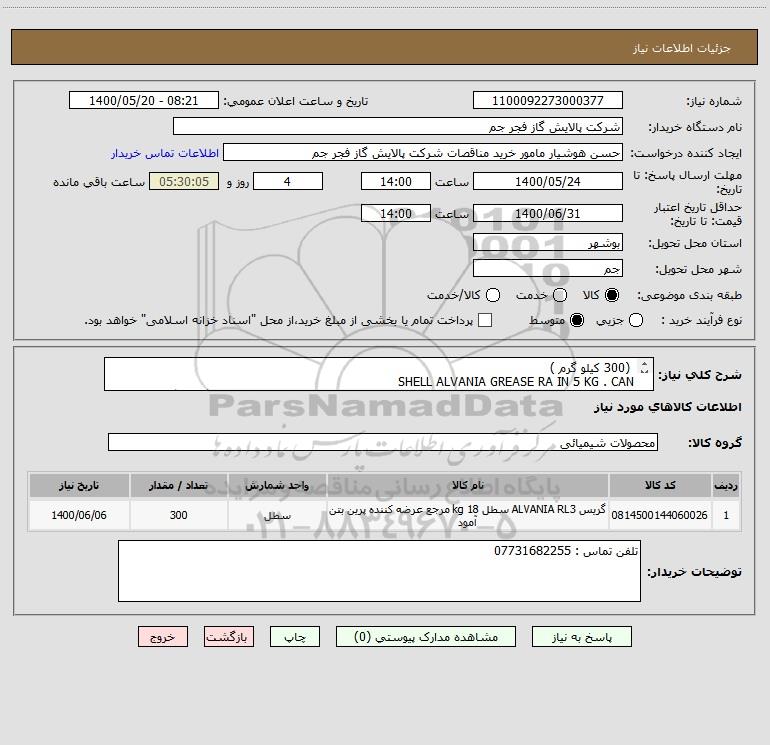Open the اطلاعات تماس خریدار link
This screenshot has height=745, width=770.
pyautogui.click(x=165, y=153)
